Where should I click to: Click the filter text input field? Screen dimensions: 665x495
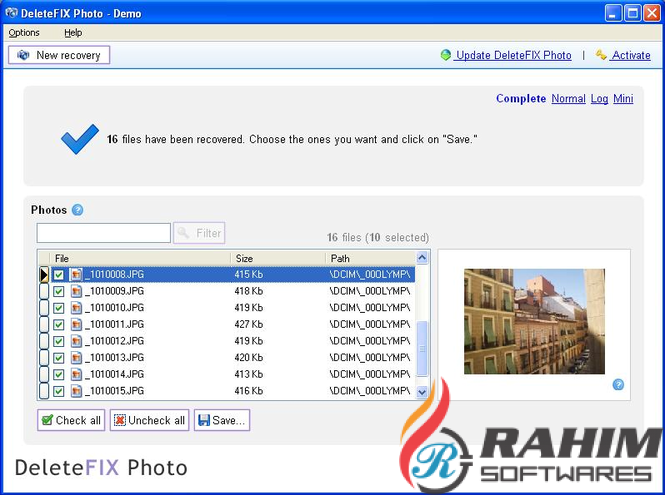103,233
